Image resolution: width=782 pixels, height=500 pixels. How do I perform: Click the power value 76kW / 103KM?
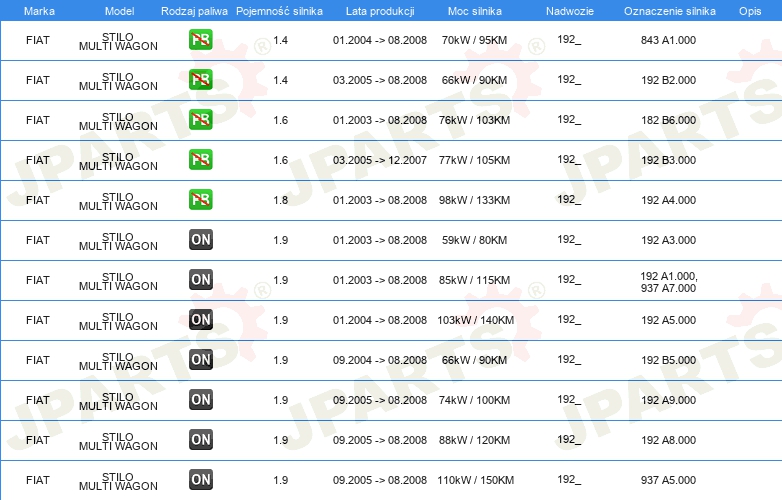pyautogui.click(x=474, y=120)
